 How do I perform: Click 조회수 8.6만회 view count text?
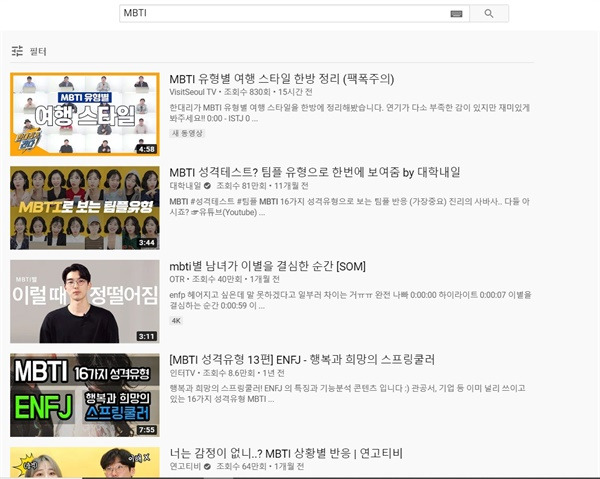[228, 373]
